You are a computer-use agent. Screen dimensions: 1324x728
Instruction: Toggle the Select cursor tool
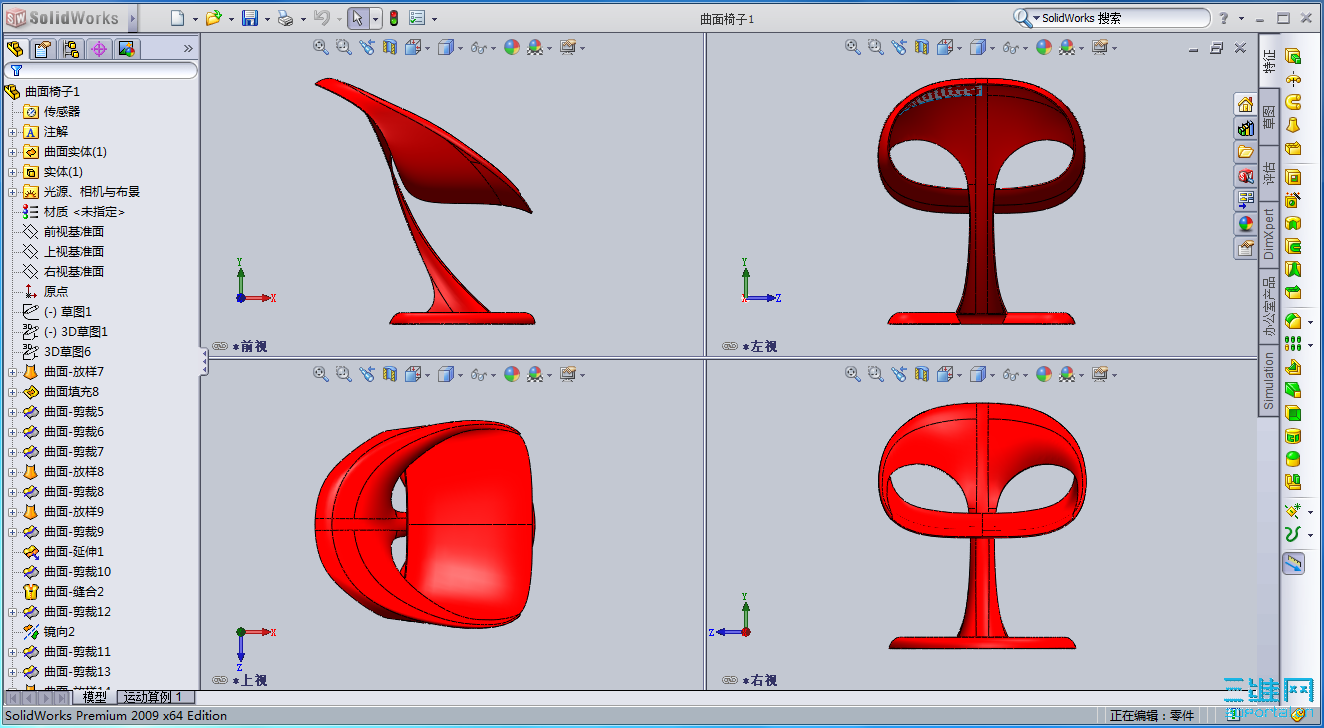point(358,18)
